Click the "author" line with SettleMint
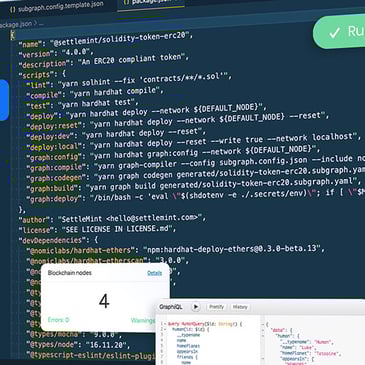365x365 pixels. tap(112, 219)
